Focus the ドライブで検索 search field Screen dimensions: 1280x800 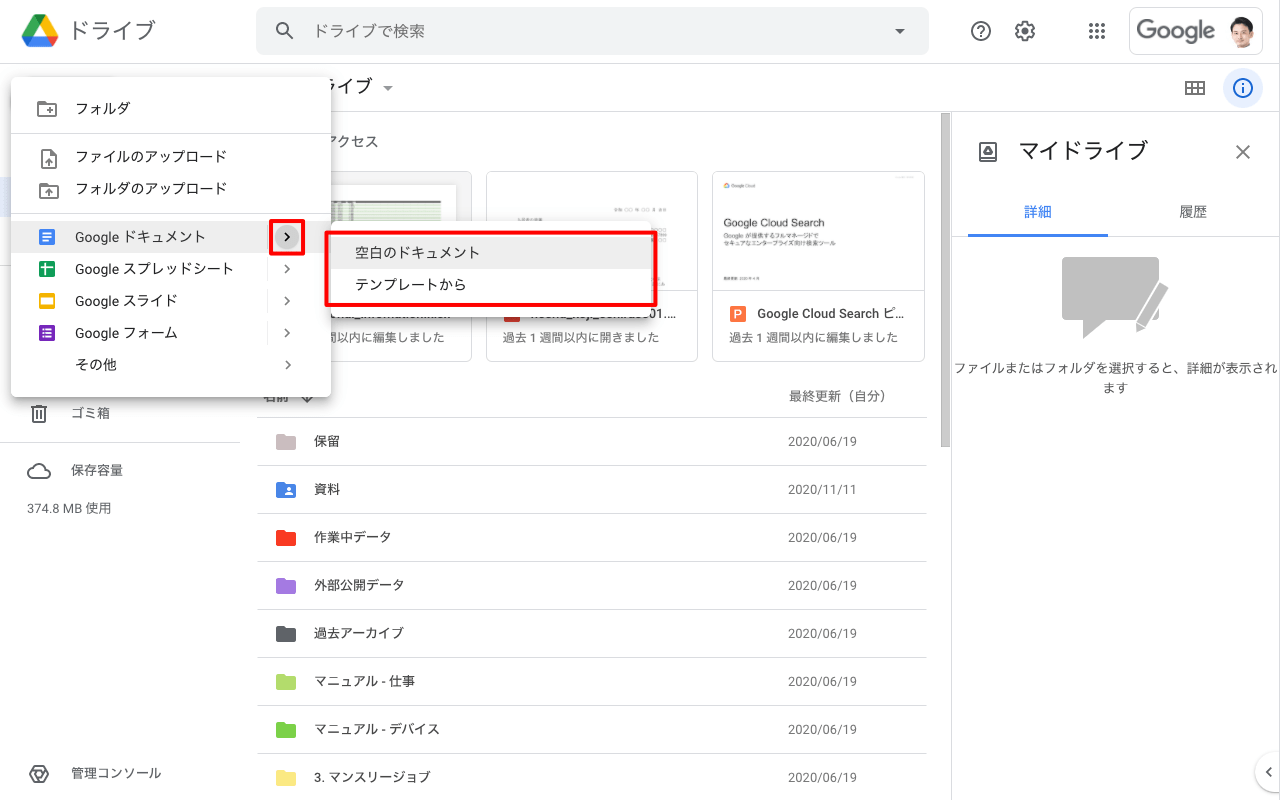tap(592, 31)
